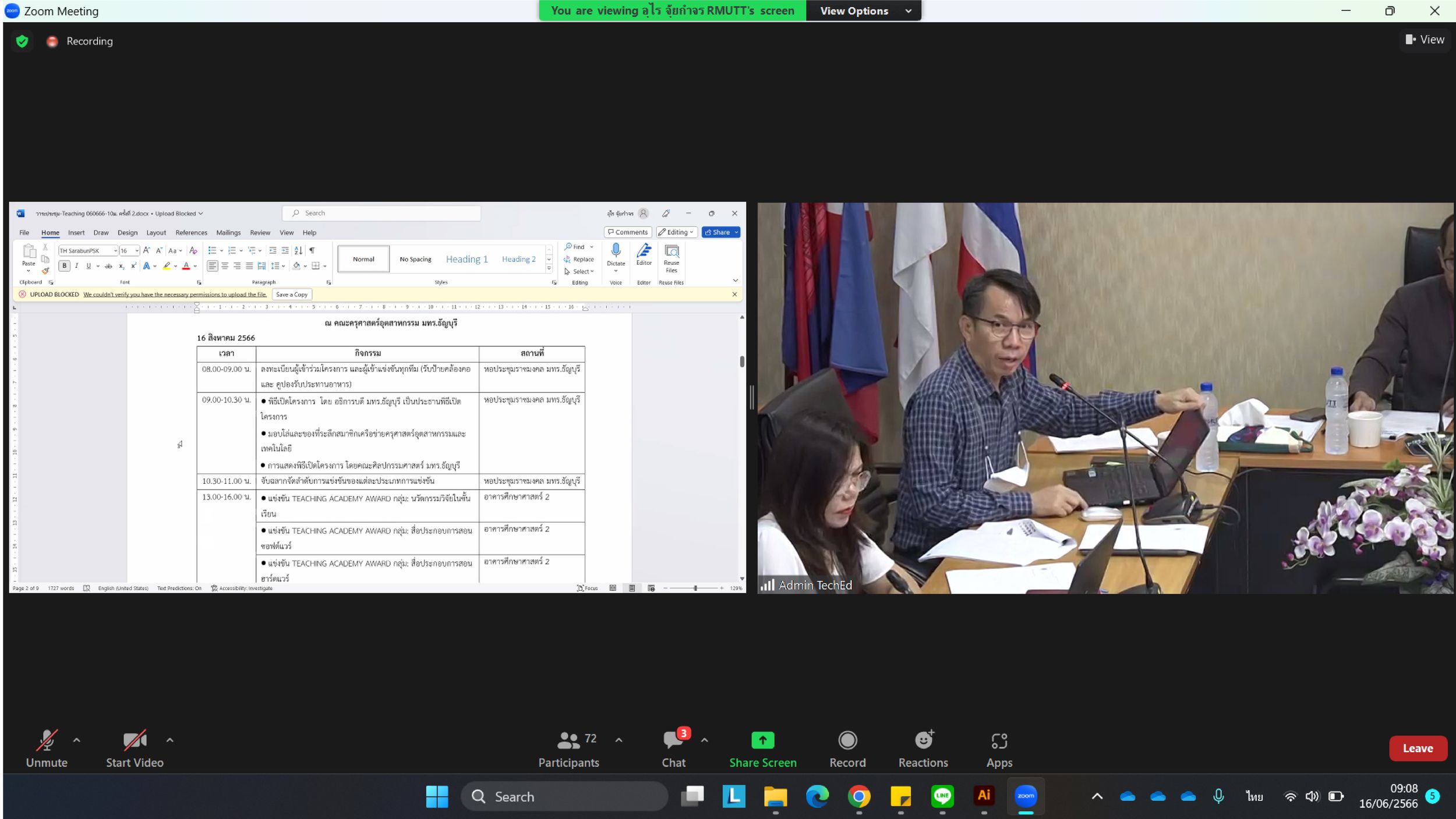Expand the chevron next to Participants
The height and width of the screenshot is (819, 1456).
[x=619, y=740]
